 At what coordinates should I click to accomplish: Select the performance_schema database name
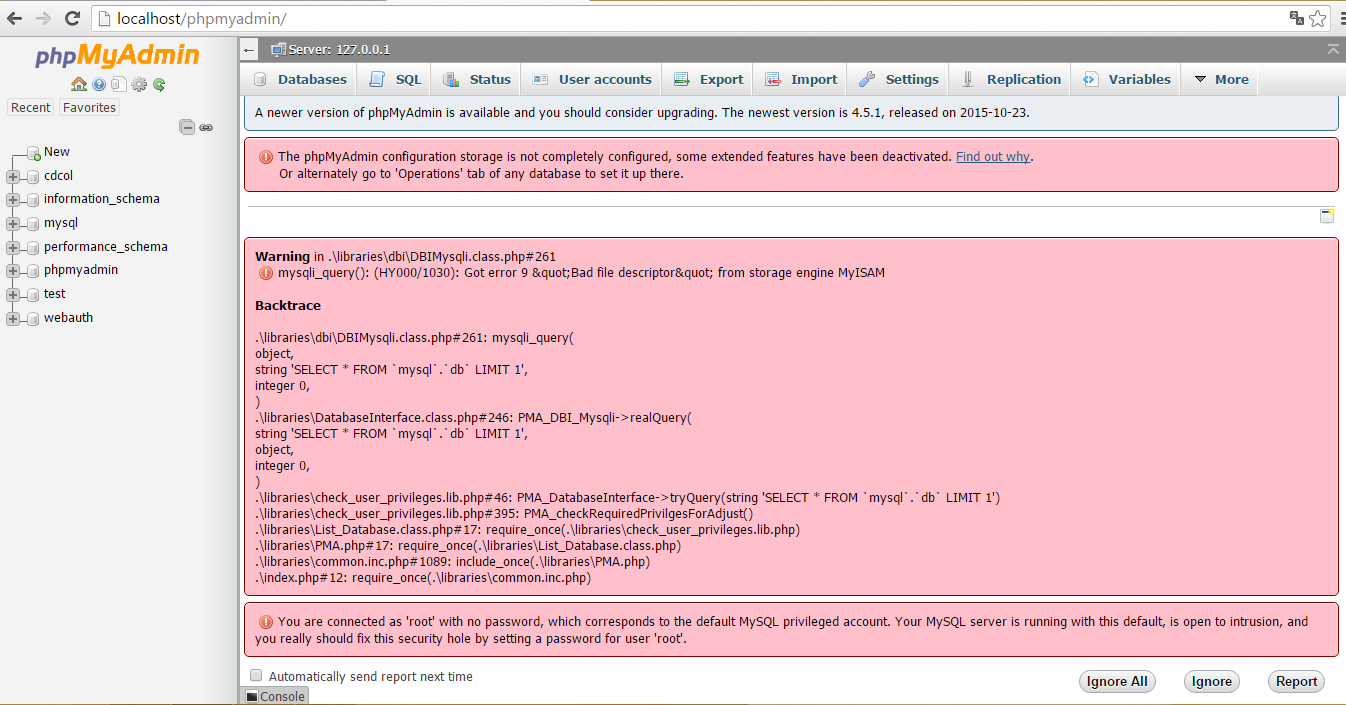[x=106, y=247]
